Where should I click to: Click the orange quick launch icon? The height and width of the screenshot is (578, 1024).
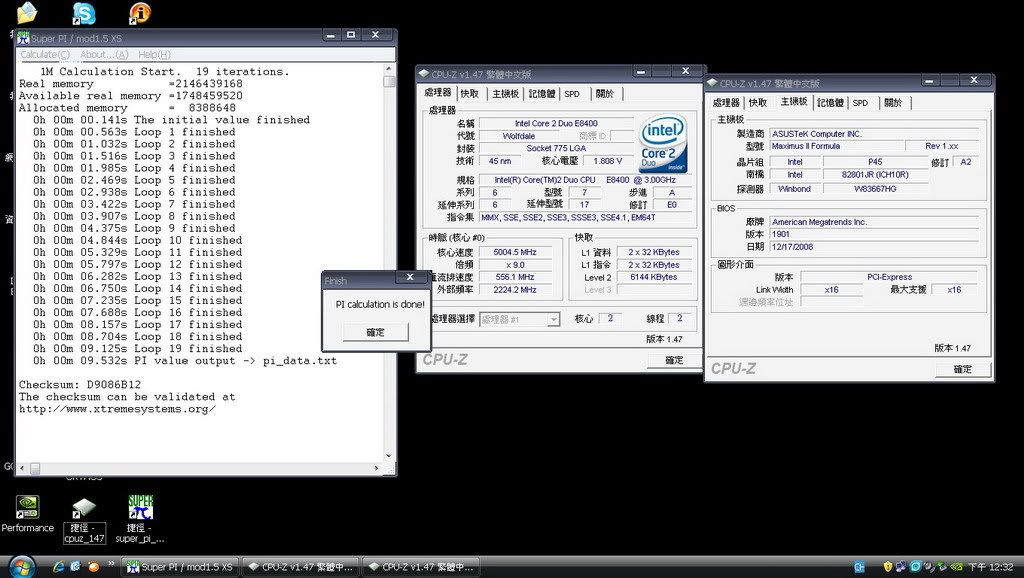[93, 567]
